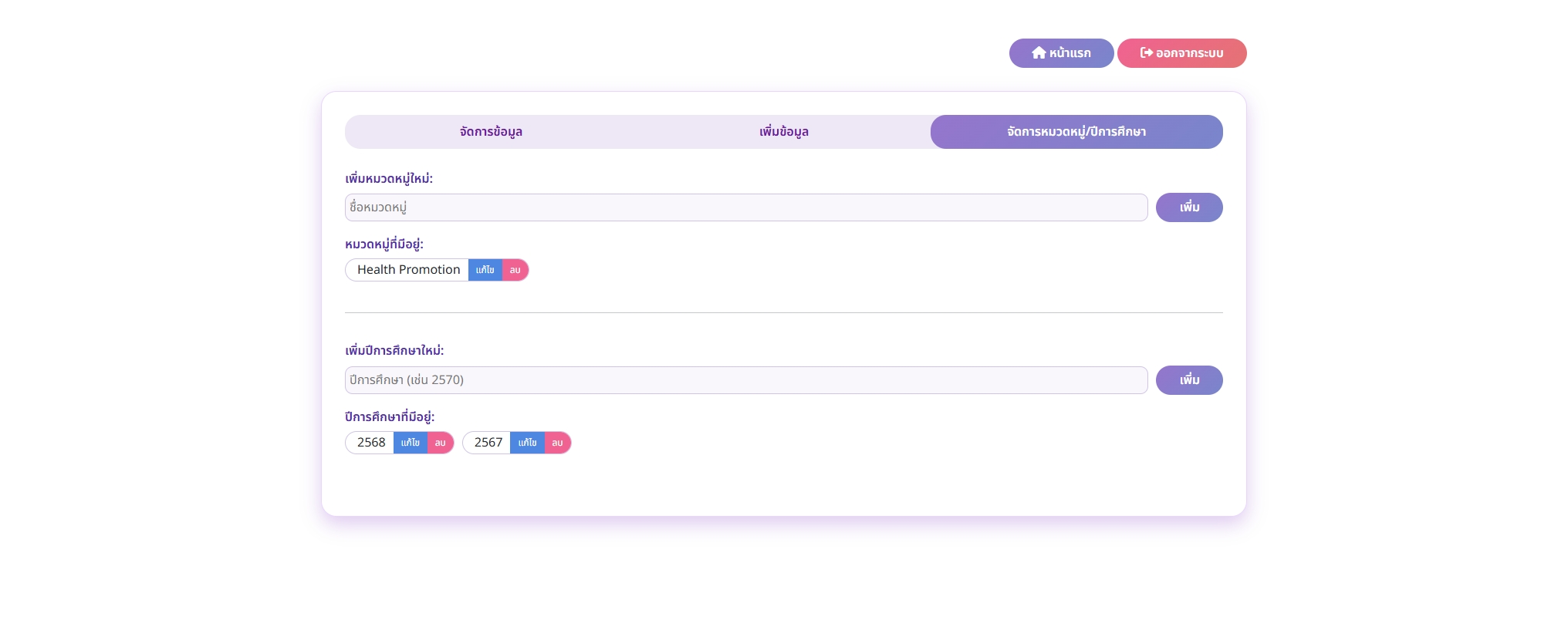The image size is (1568, 627).
Task: Click the house icon in the หน้าแรก button
Action: tap(1039, 53)
